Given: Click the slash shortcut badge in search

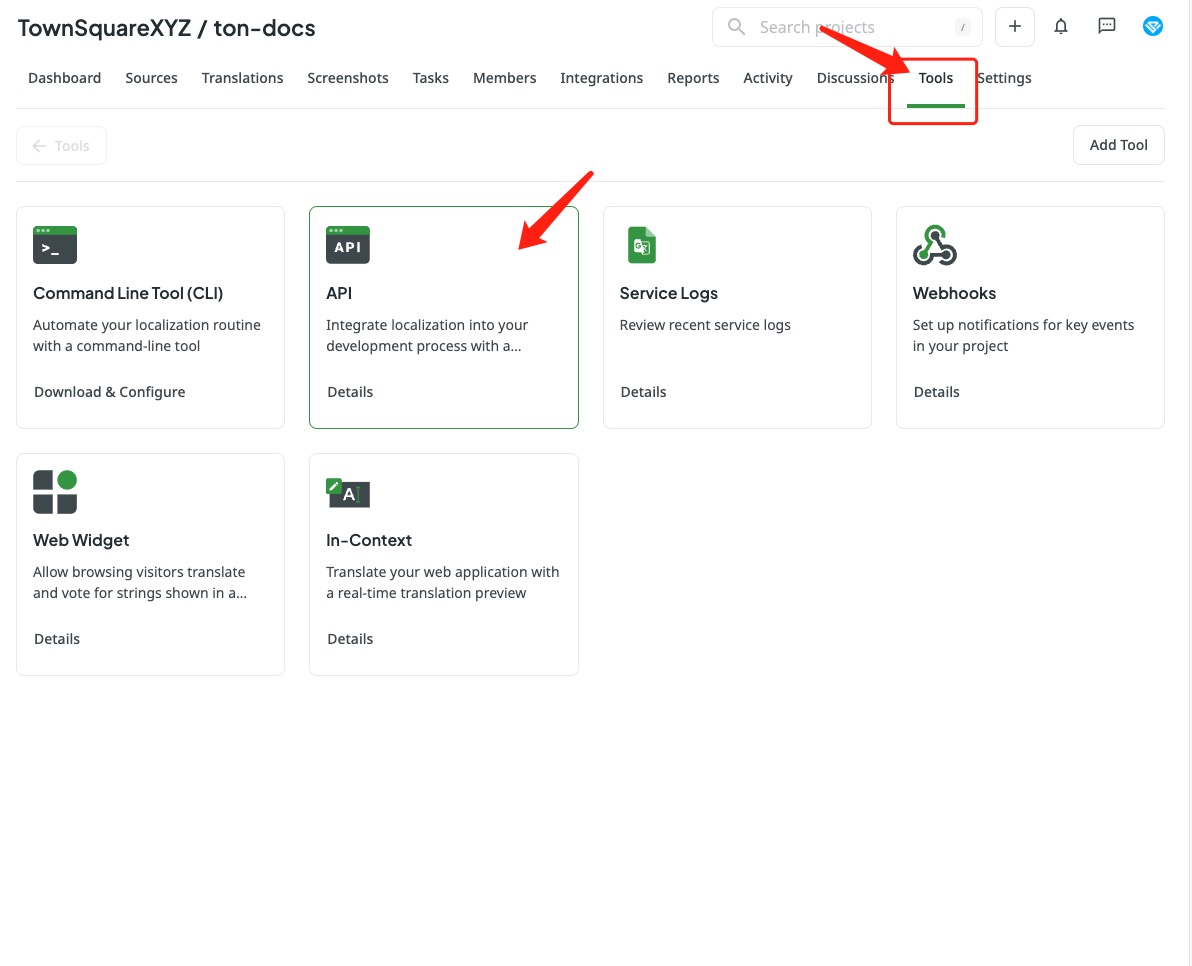Looking at the screenshot, I should pyautogui.click(x=962, y=27).
